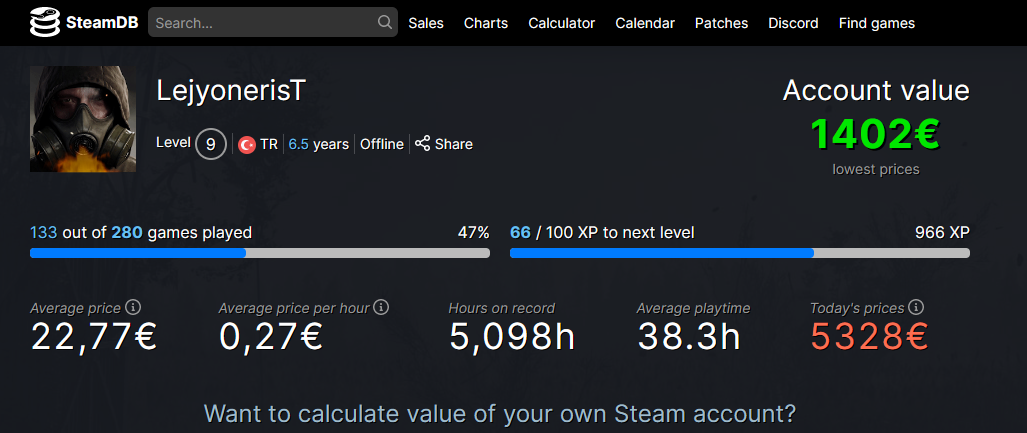Click the XP to next level progress bar

coord(740,253)
